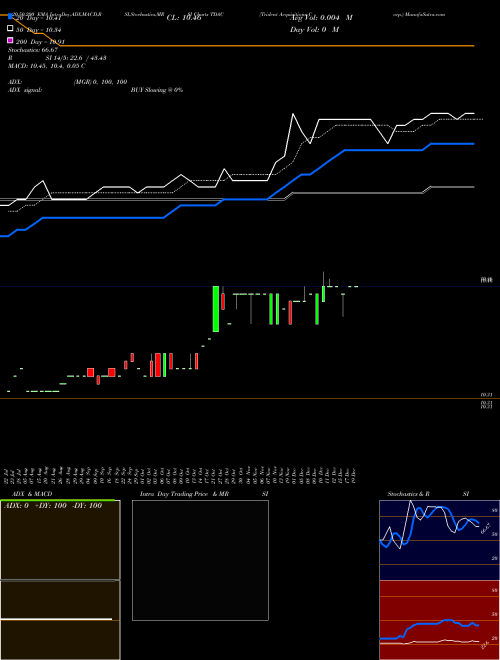
Task: Click the 'Intra Day Trading Price & MR' panel title
Action: point(184,494)
